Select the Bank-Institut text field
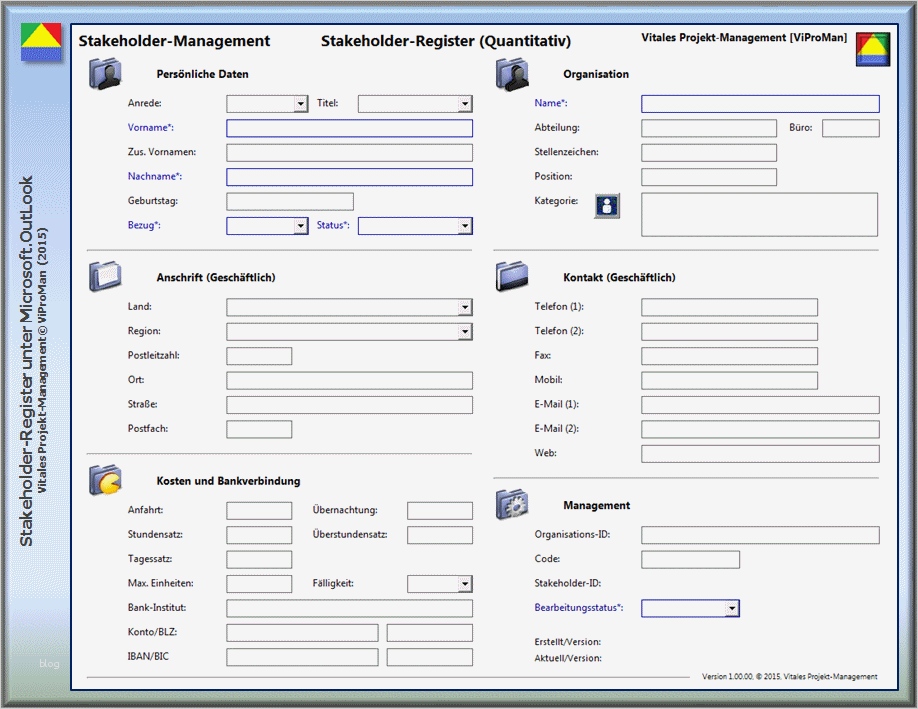The image size is (918, 709). pos(349,608)
